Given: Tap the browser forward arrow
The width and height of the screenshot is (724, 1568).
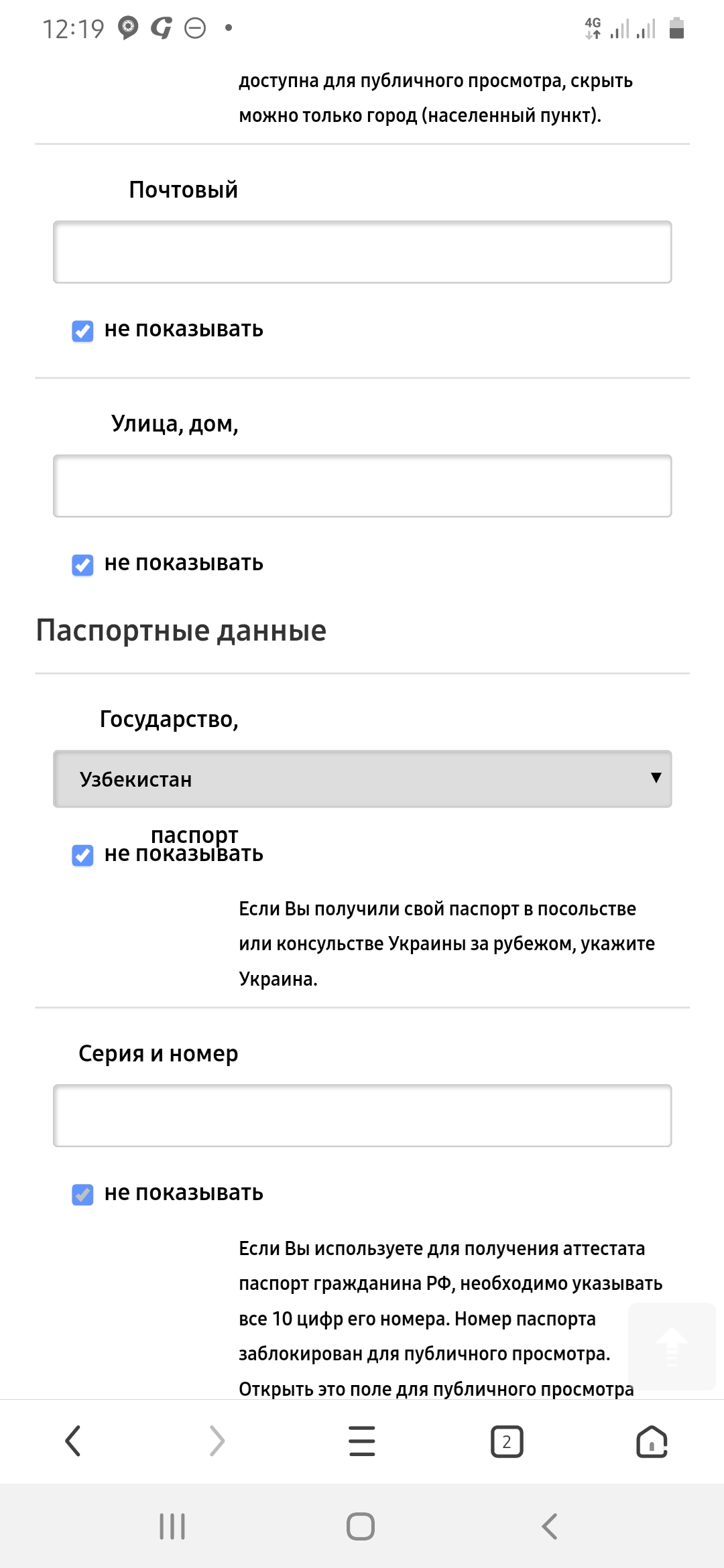Looking at the screenshot, I should (x=217, y=1441).
